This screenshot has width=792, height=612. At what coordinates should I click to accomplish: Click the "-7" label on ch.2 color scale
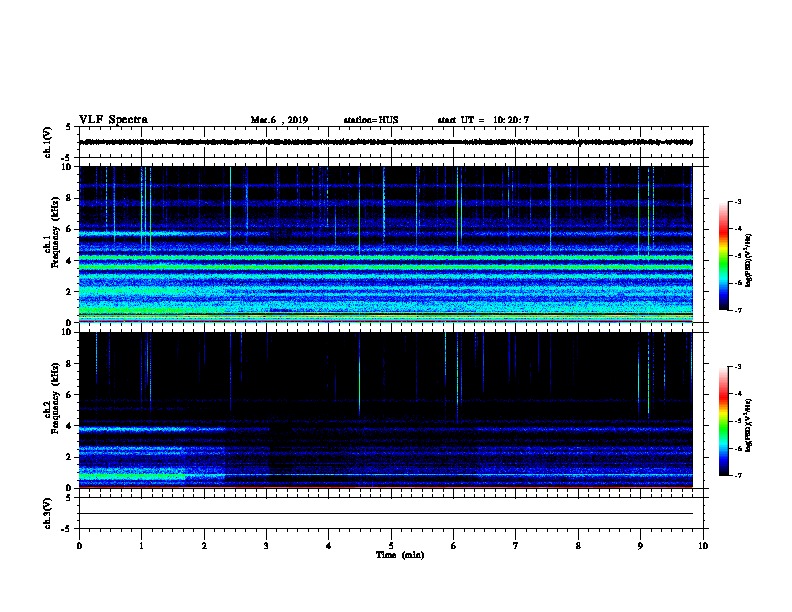(738, 476)
